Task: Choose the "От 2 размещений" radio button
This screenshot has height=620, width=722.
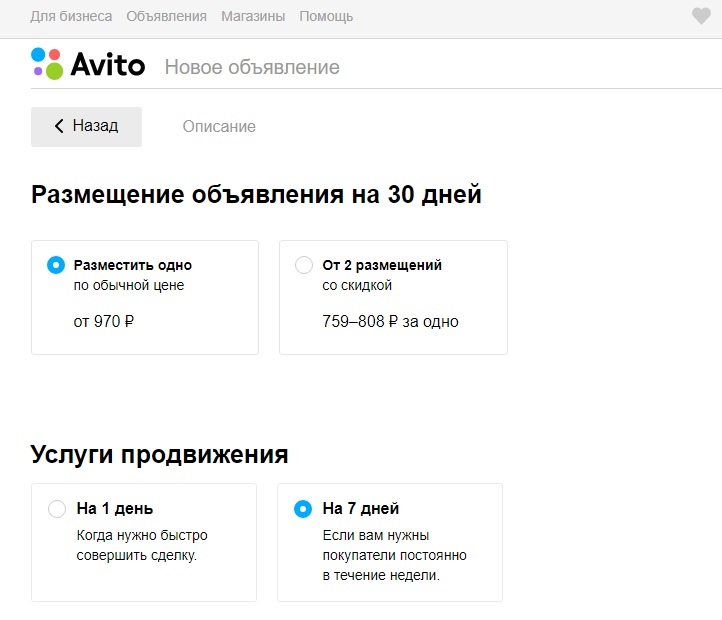Action: 304,265
